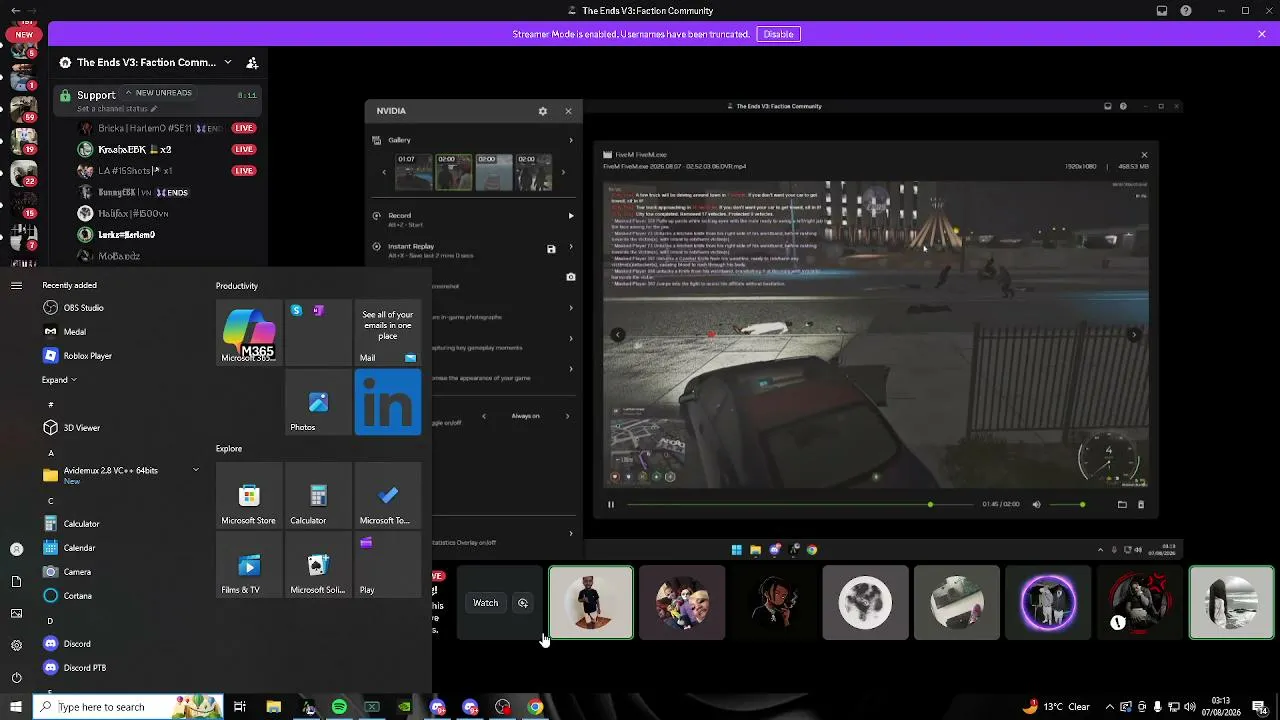
Task: Open the Microsoft 365 tile
Action: [x=249, y=333]
